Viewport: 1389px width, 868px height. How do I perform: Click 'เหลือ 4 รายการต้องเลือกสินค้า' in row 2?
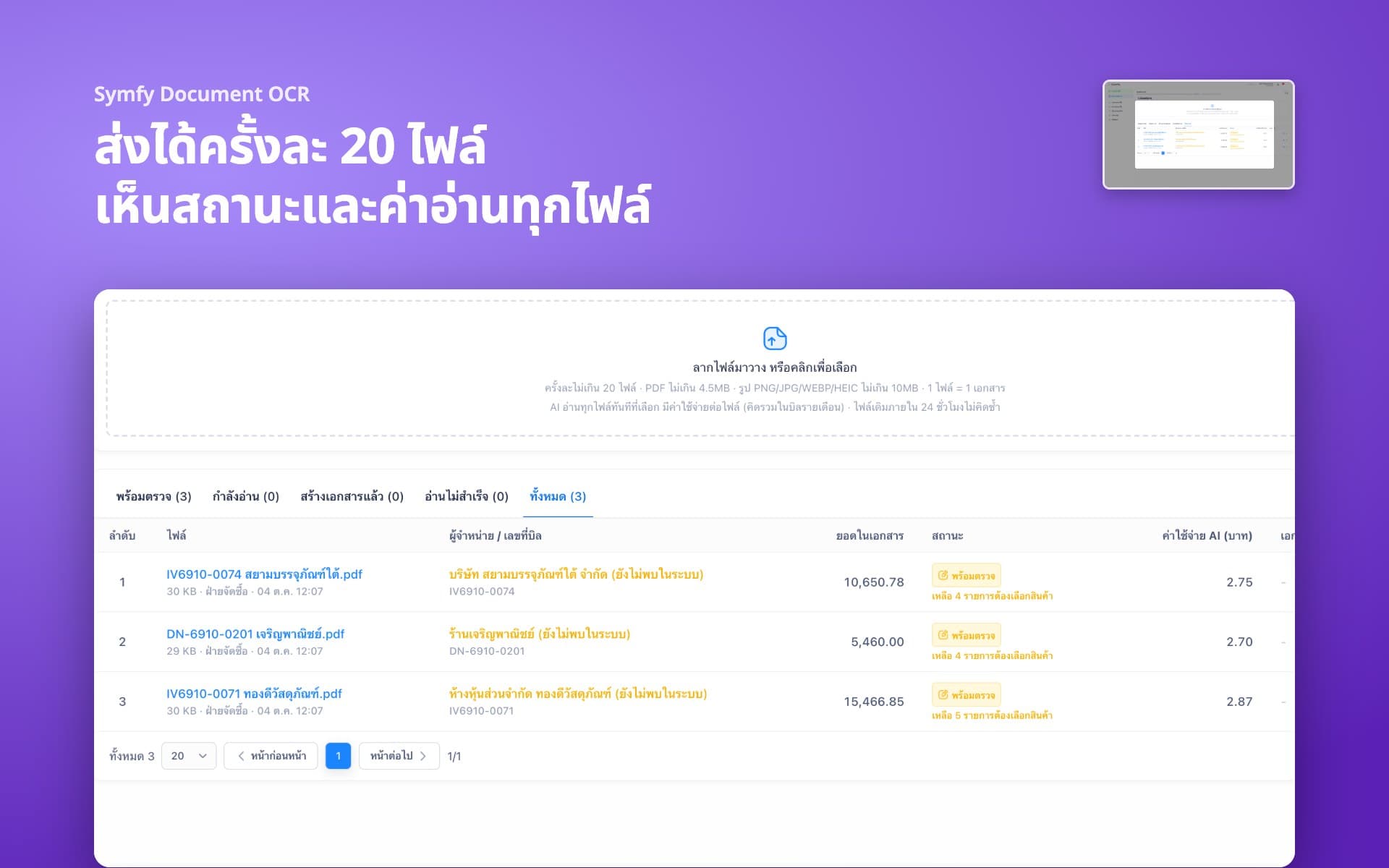pyautogui.click(x=993, y=656)
